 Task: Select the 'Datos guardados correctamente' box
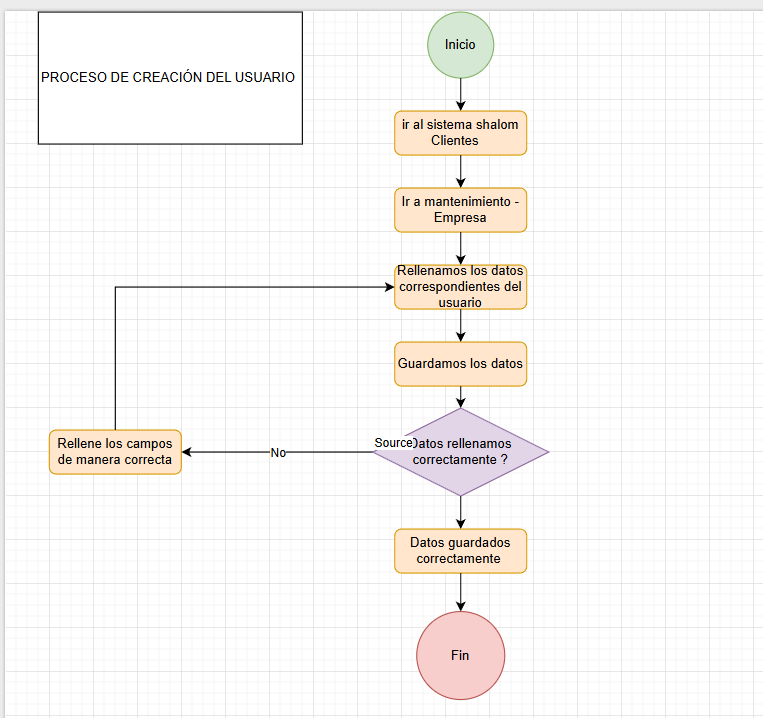[460, 551]
